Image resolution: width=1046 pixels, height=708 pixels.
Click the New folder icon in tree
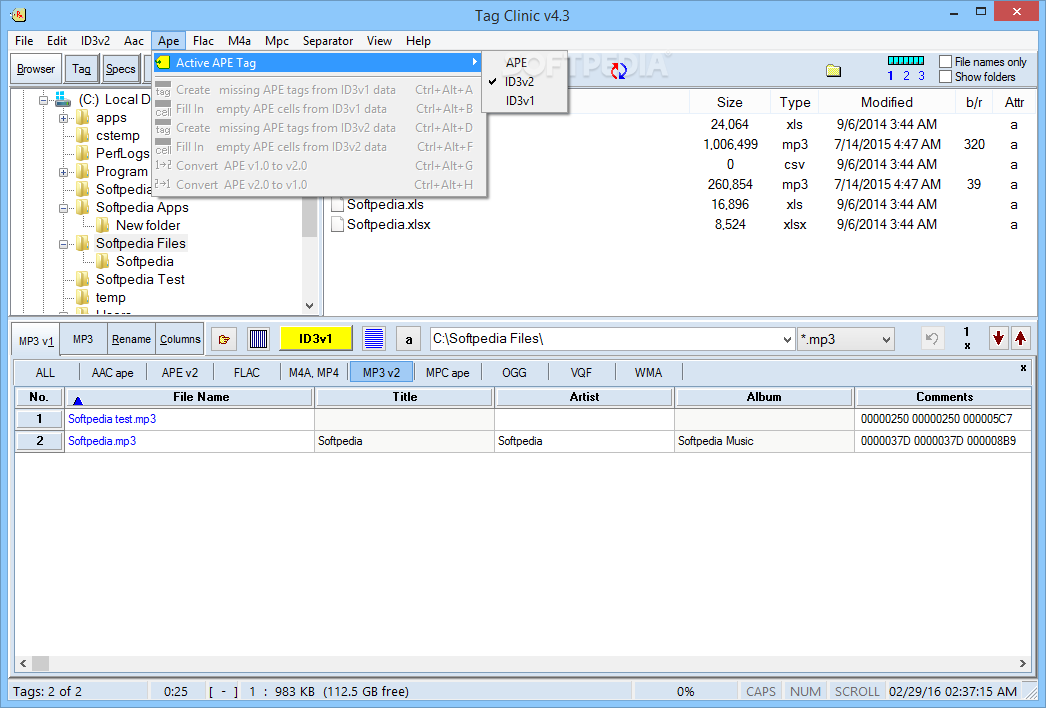pos(103,225)
